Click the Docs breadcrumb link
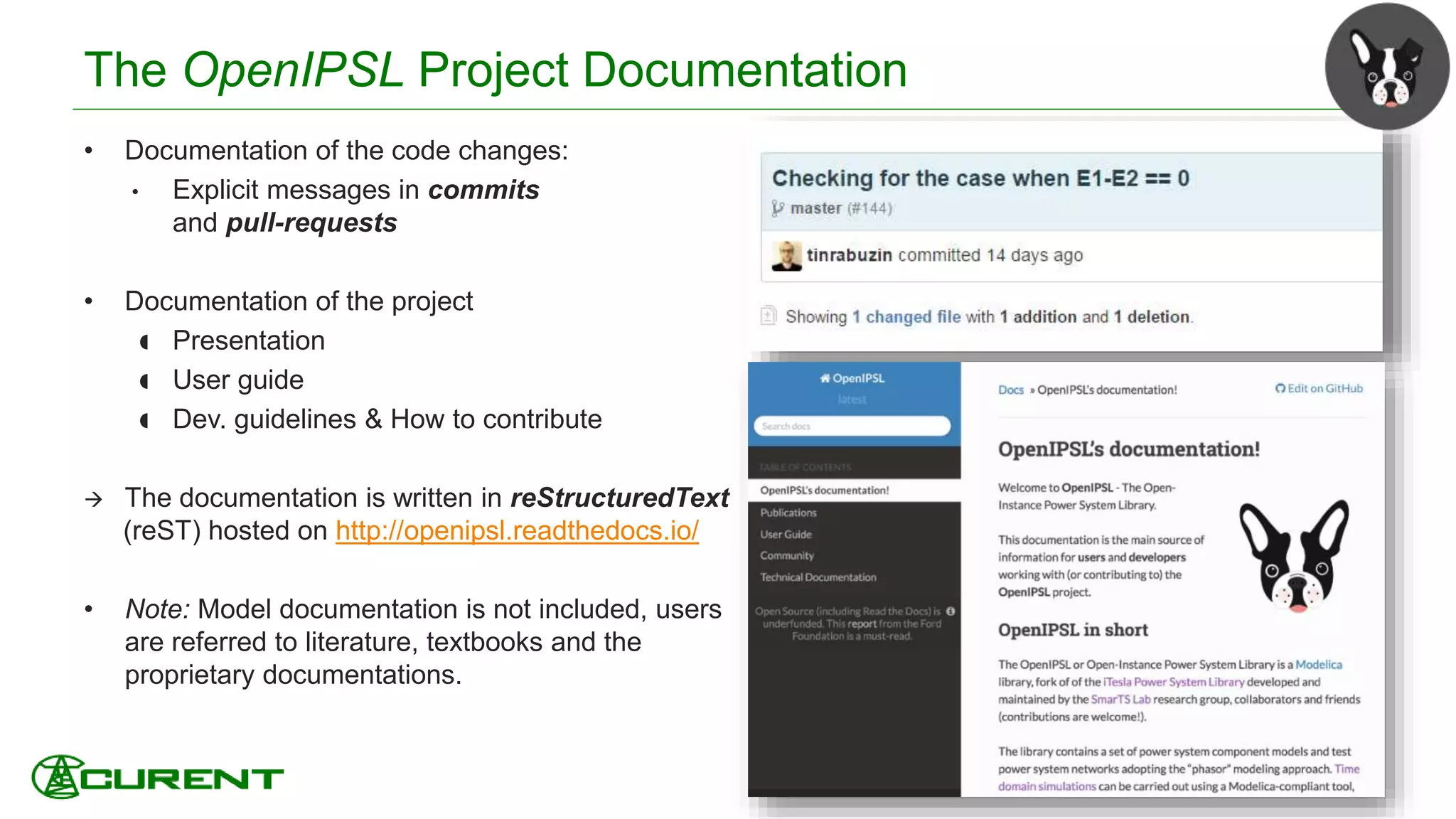The height and width of the screenshot is (819, 1456). click(x=1010, y=390)
